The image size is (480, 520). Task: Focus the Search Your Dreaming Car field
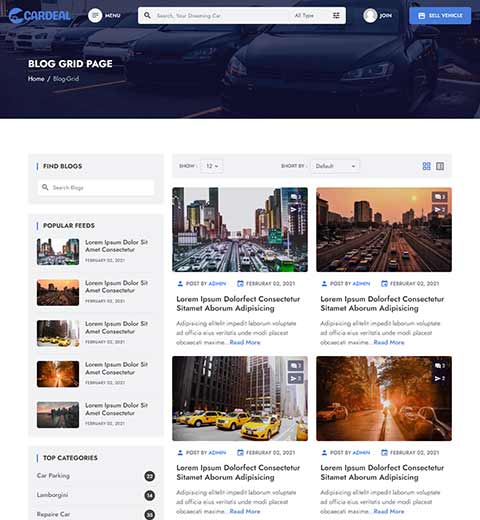pos(220,15)
